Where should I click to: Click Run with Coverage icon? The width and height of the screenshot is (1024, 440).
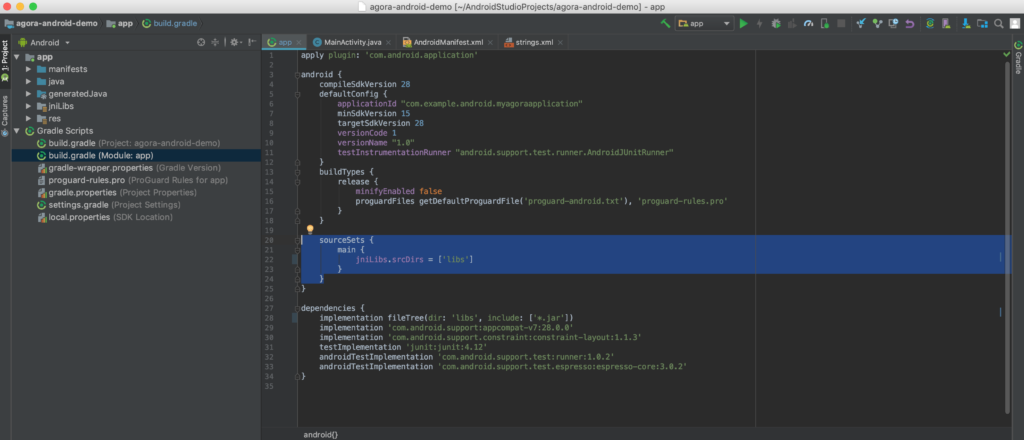coord(792,24)
